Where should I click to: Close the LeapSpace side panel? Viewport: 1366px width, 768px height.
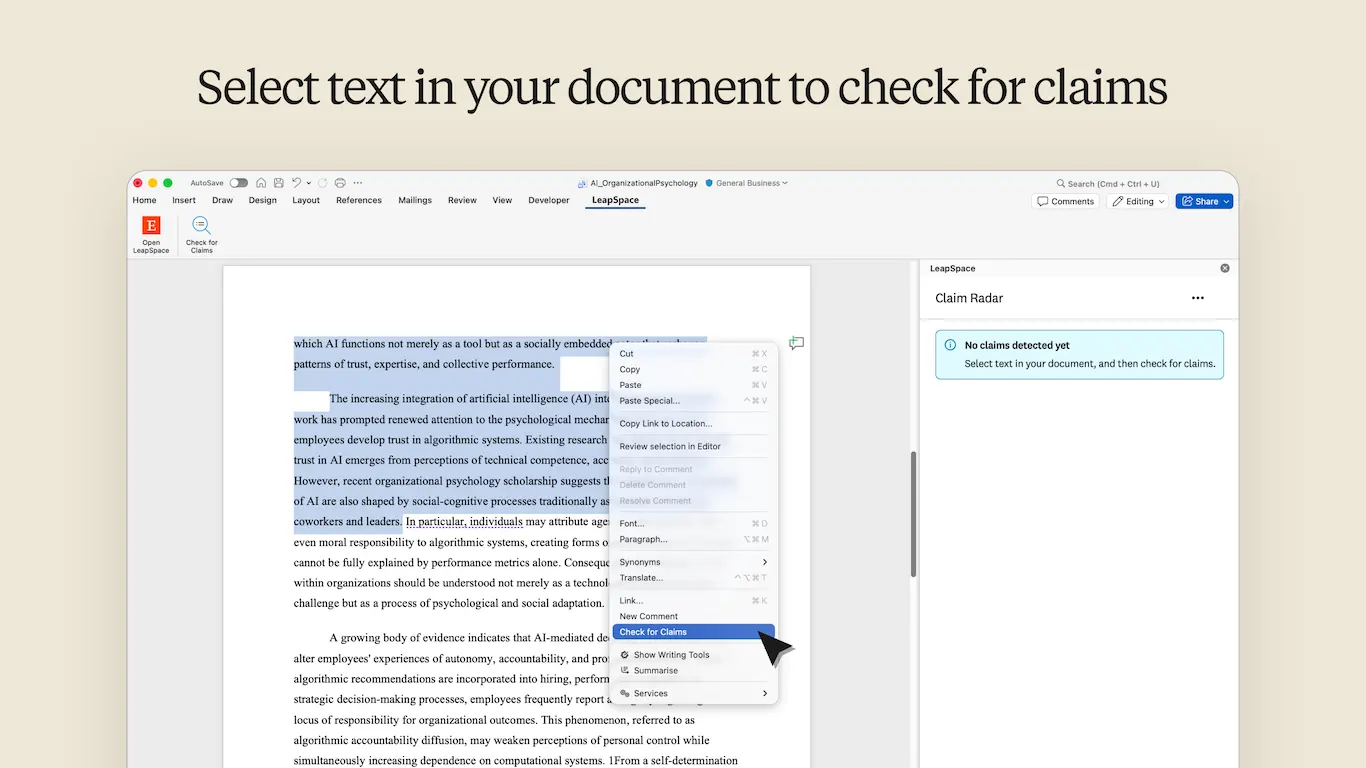[x=1225, y=268]
